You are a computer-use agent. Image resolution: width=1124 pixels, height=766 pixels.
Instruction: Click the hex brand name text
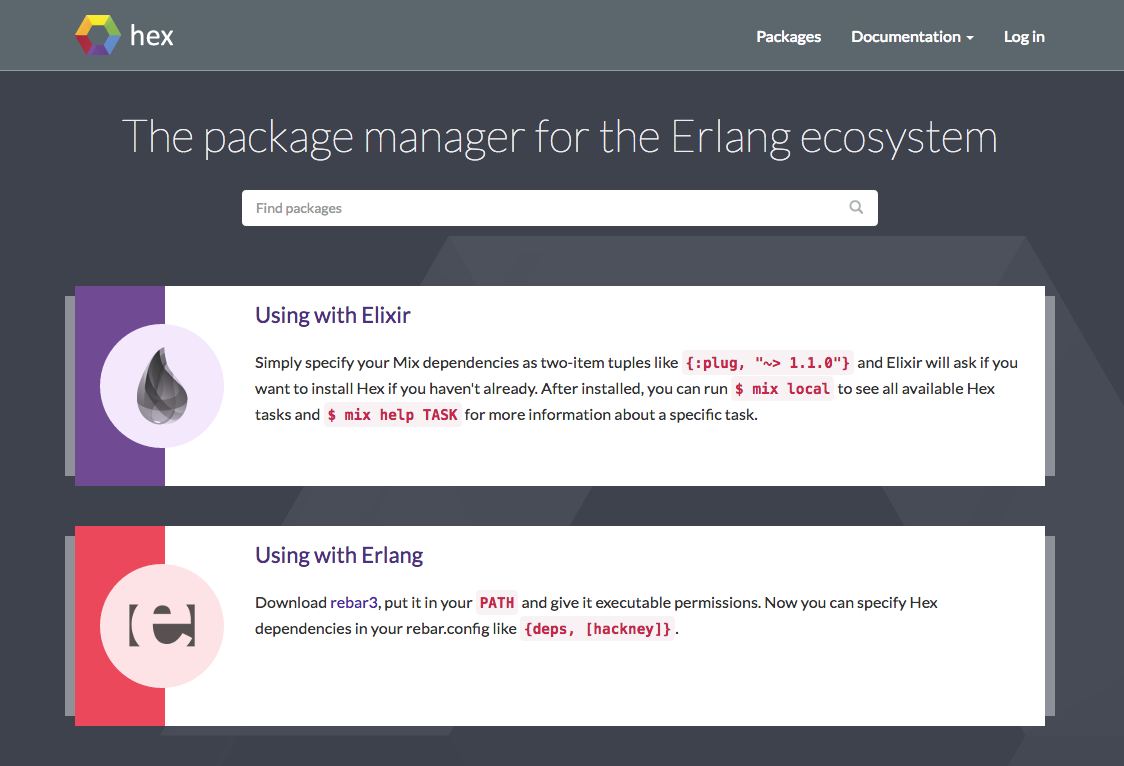(x=151, y=36)
